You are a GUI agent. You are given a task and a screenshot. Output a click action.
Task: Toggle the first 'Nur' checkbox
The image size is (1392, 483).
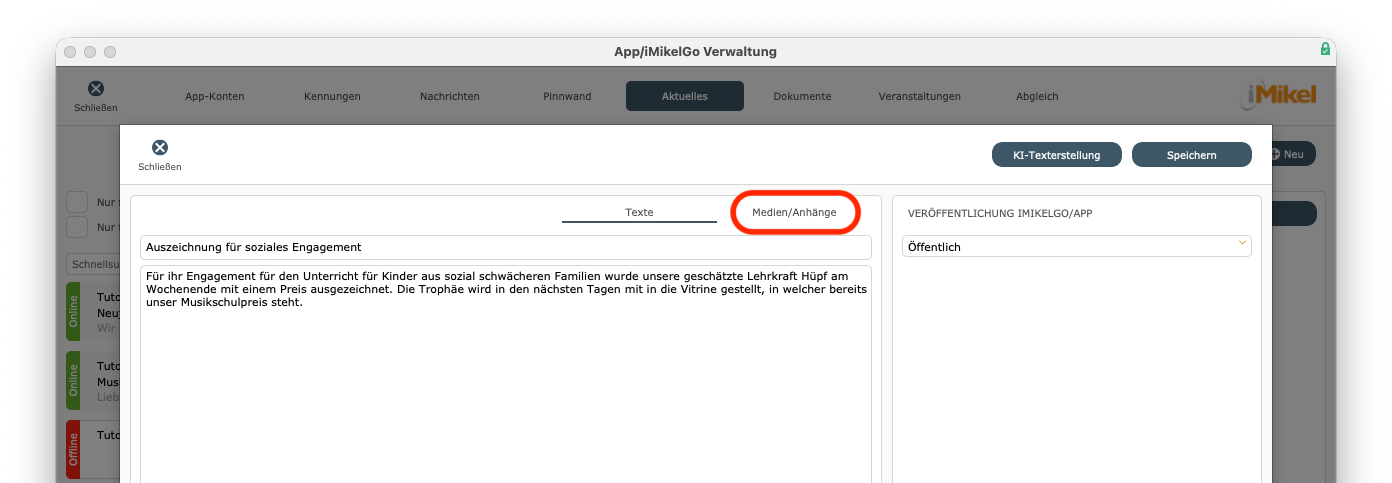click(x=77, y=201)
